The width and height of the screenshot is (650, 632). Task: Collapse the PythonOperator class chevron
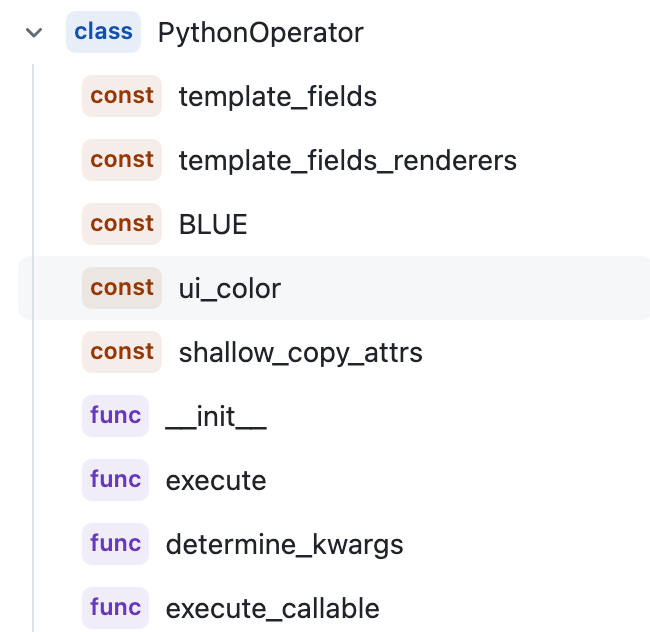[34, 32]
